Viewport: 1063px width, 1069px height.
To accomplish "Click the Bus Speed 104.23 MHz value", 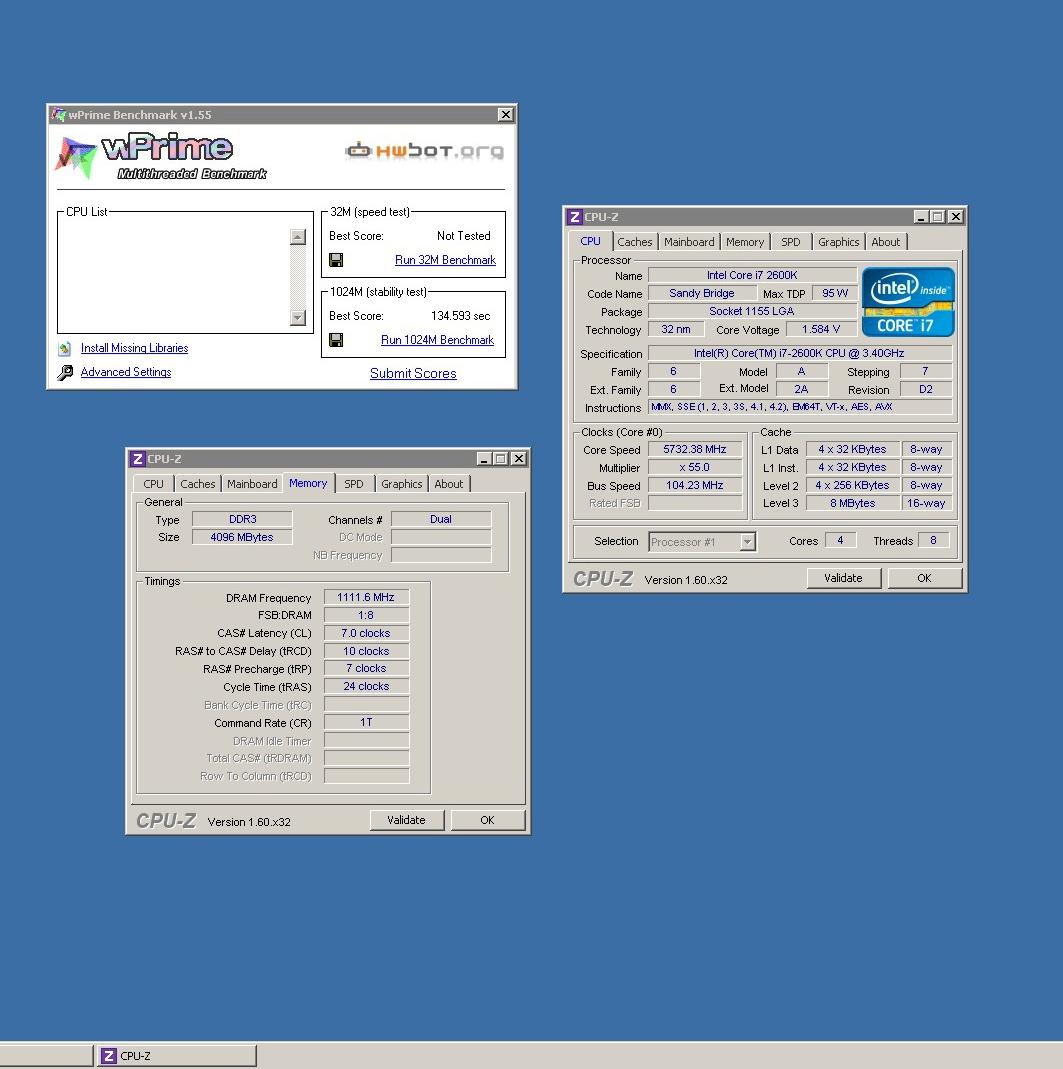I will (x=695, y=485).
